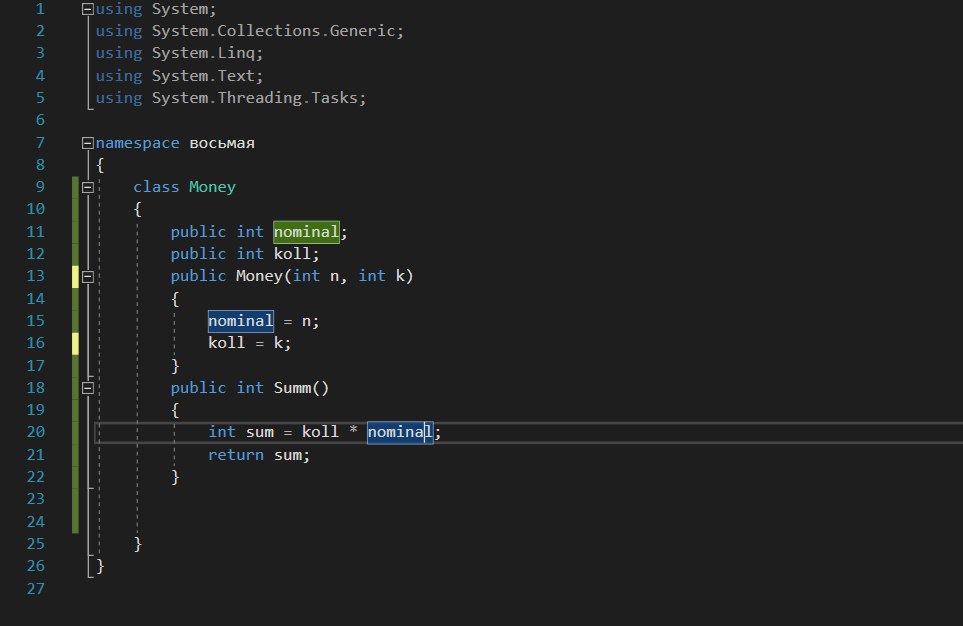
Task: Click the highlighted nominal field declaration
Action: (306, 232)
